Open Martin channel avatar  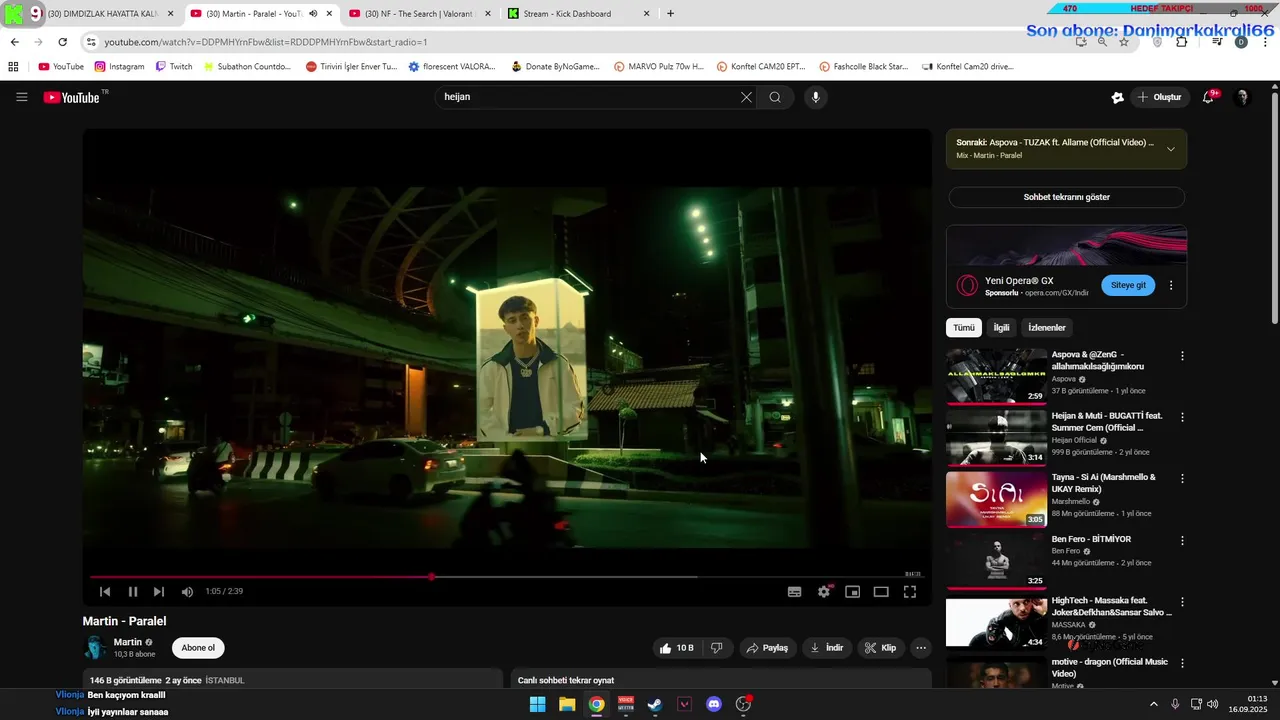[x=95, y=648]
